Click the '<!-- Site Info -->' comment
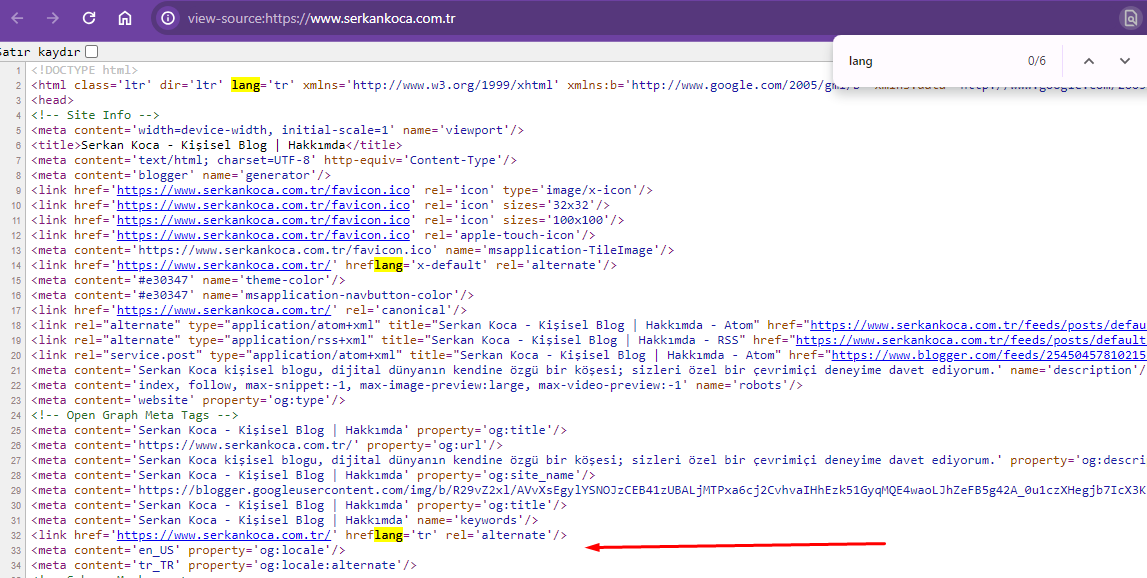Viewport: 1147px width, 578px height. coord(95,115)
